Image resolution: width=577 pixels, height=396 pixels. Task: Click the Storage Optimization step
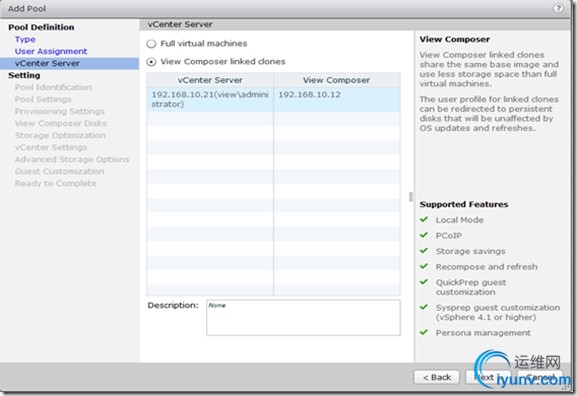[x=60, y=135]
